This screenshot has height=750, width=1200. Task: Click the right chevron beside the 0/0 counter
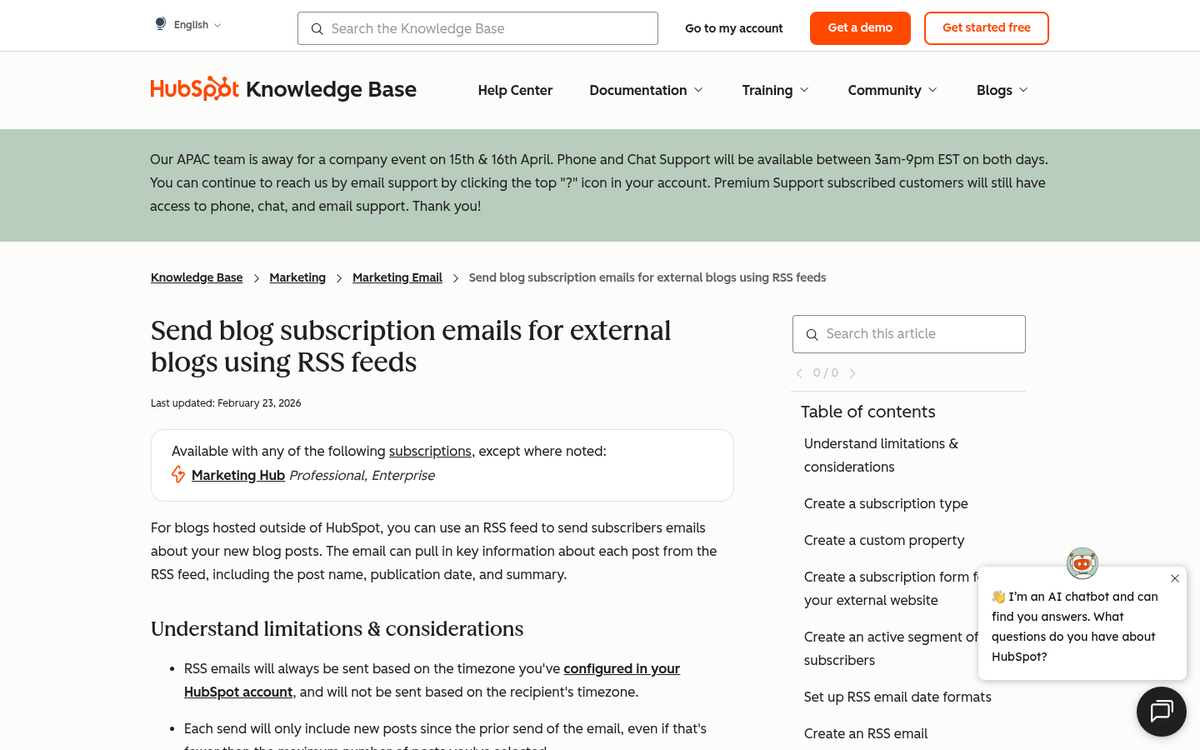click(852, 372)
